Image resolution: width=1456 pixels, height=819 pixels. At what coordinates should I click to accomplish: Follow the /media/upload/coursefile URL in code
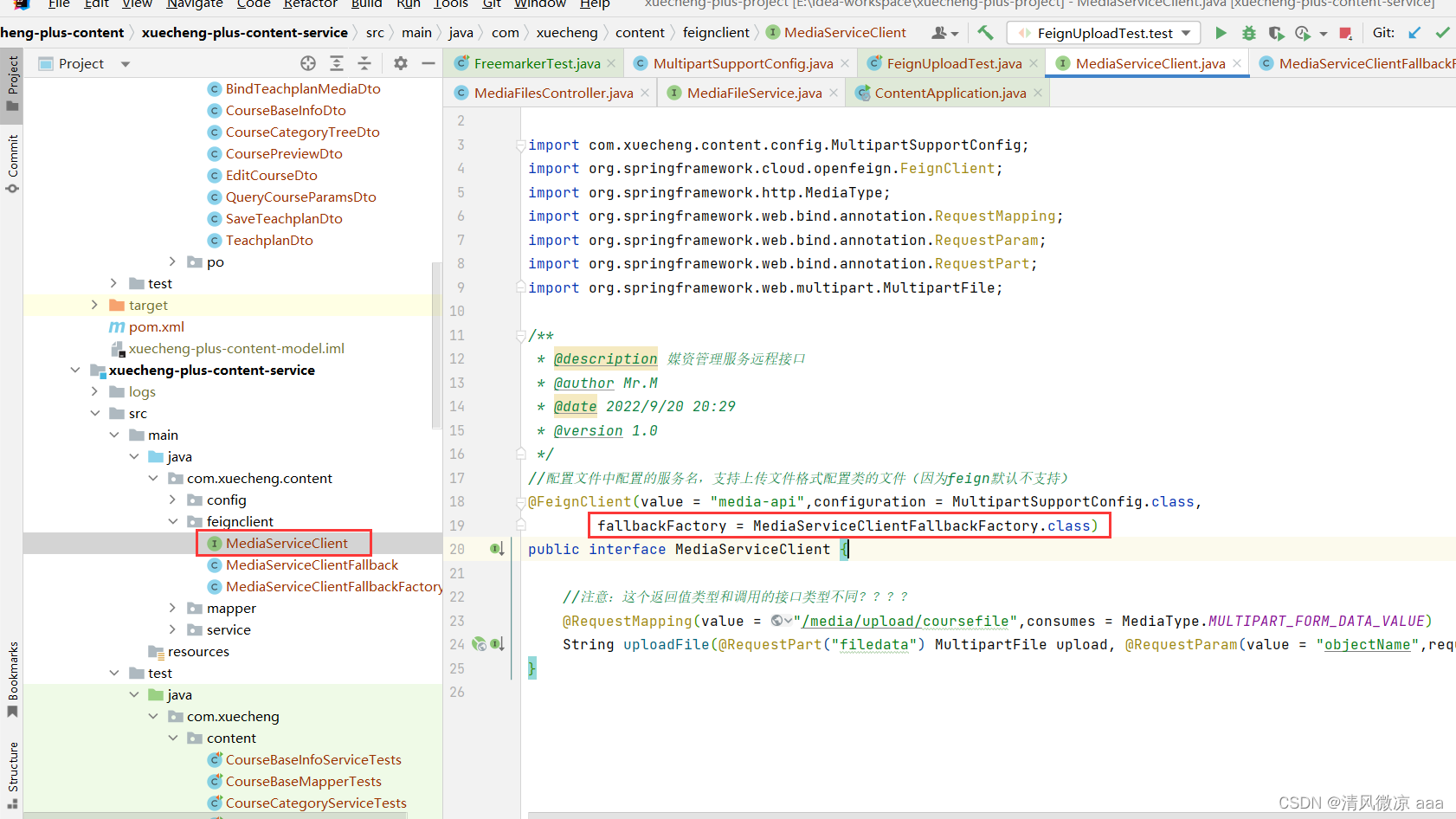[x=905, y=621]
